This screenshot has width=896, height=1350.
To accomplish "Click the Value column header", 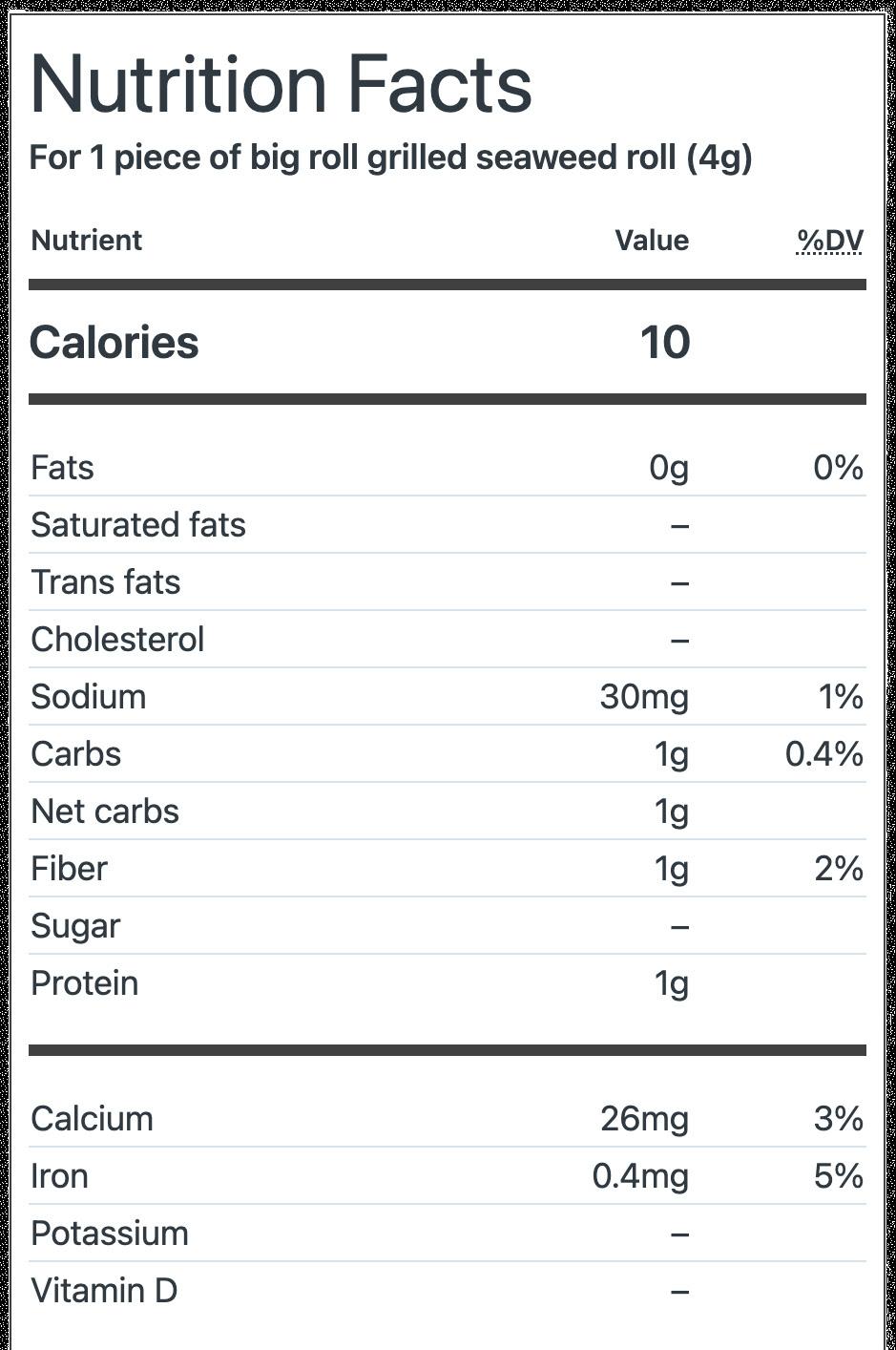I will pyautogui.click(x=651, y=241).
